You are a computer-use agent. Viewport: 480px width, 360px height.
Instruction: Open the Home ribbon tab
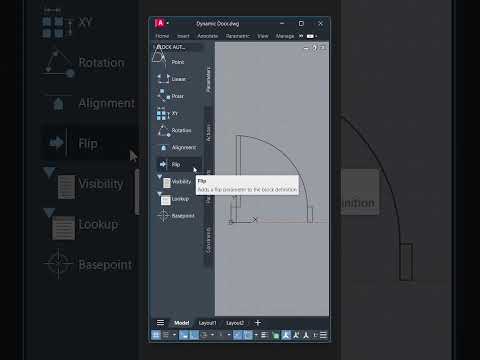click(162, 36)
